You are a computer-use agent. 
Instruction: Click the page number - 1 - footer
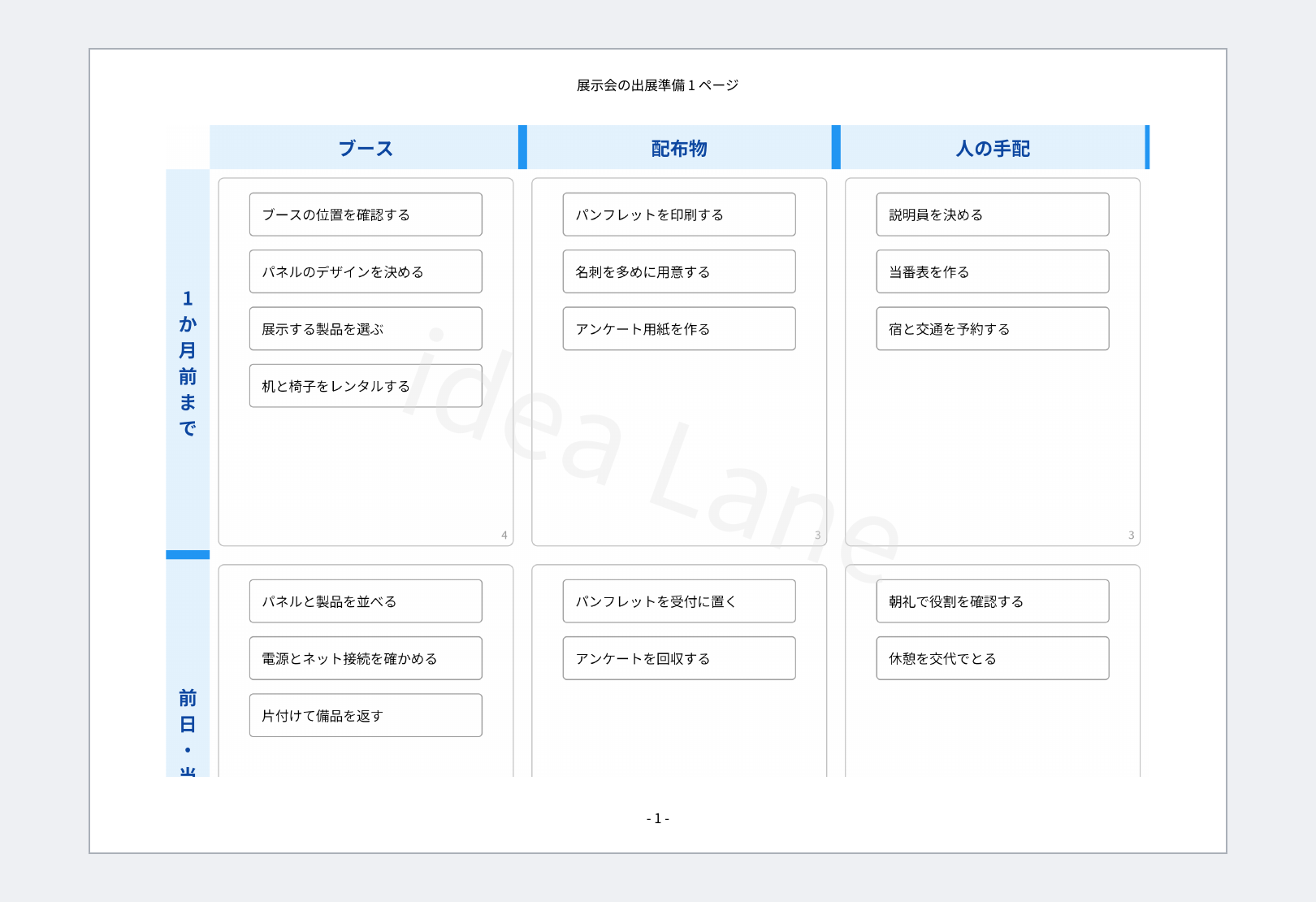tap(658, 818)
